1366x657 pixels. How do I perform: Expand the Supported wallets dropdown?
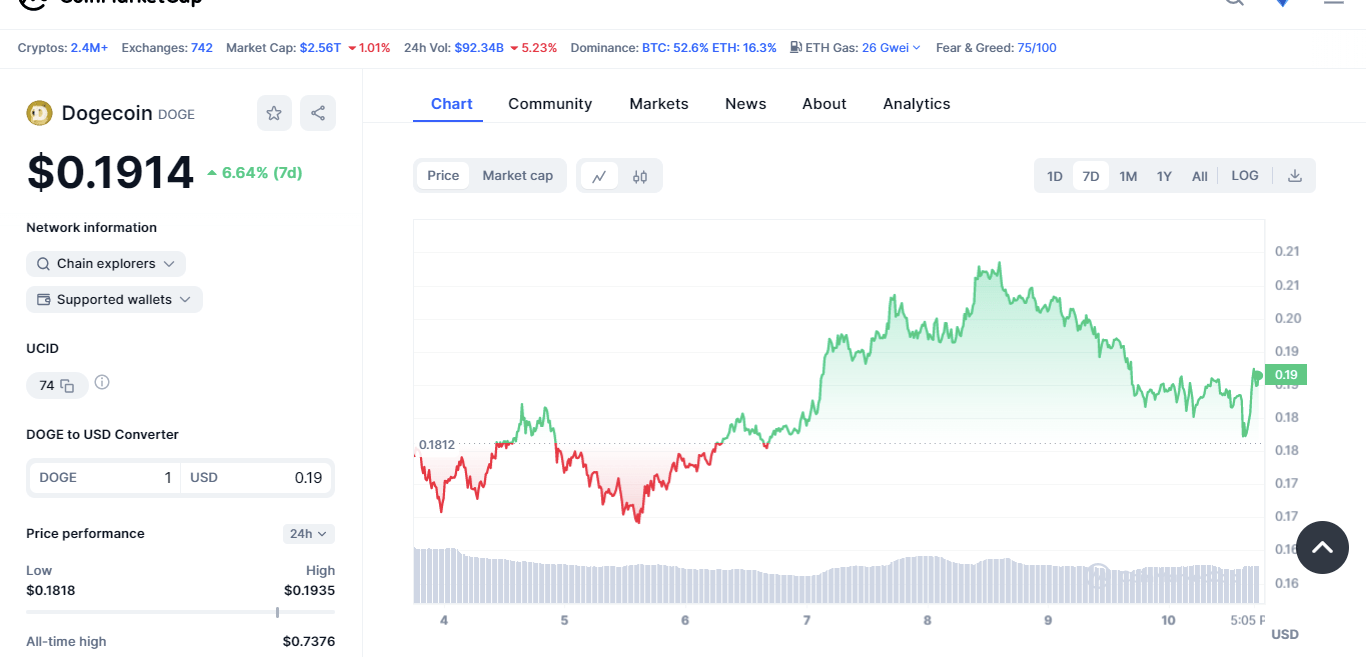(x=114, y=300)
